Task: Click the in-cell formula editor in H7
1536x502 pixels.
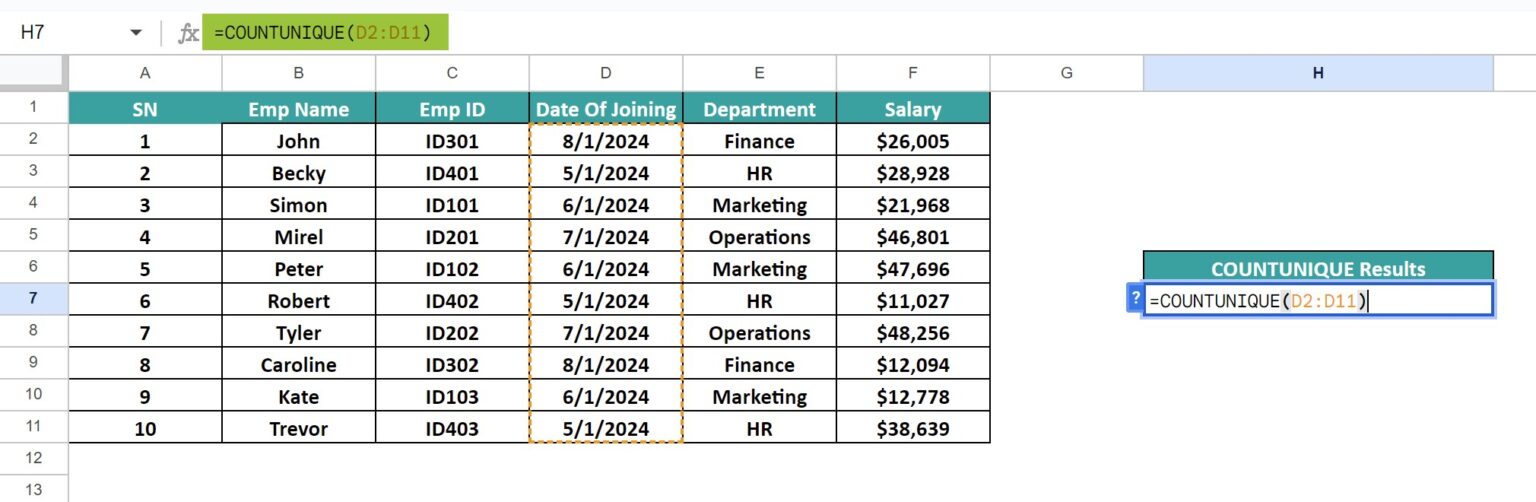Action: 1318,299
